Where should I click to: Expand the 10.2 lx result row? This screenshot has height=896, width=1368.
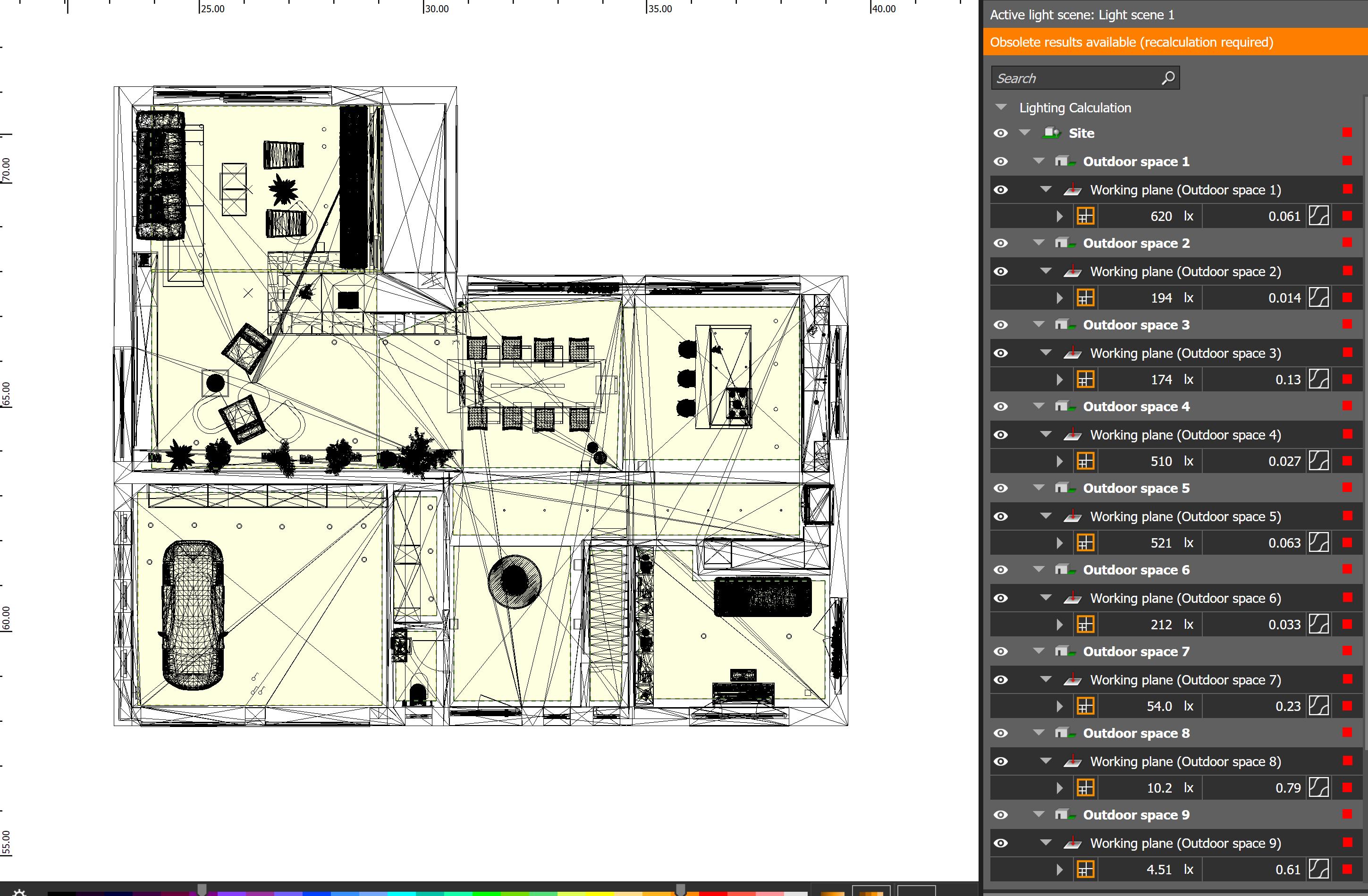[1059, 788]
